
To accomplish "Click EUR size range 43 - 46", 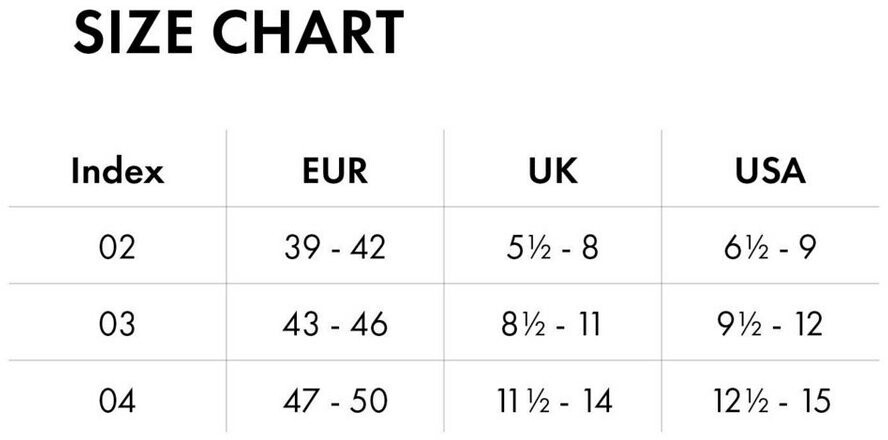I will (x=334, y=324).
